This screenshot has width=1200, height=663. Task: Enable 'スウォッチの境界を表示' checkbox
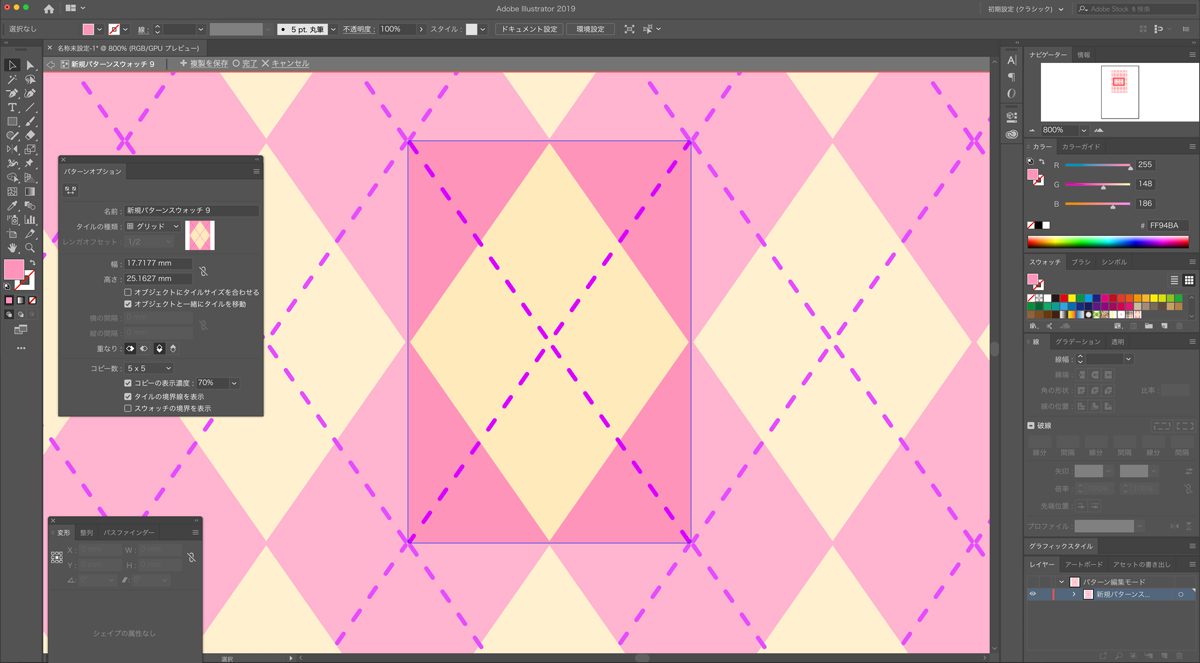click(128, 408)
